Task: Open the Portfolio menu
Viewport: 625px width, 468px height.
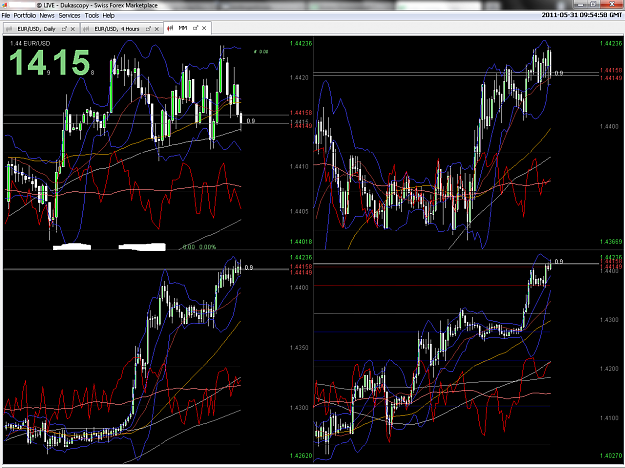Action: click(x=25, y=16)
